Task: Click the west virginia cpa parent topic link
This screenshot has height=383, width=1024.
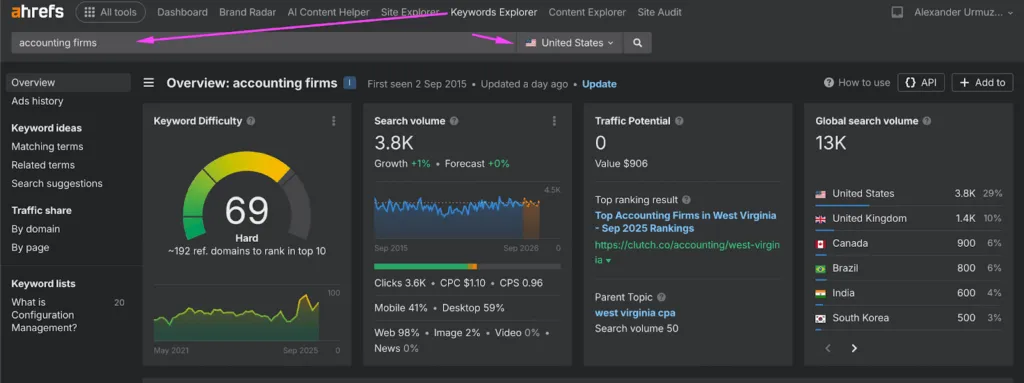Action: [x=635, y=312]
